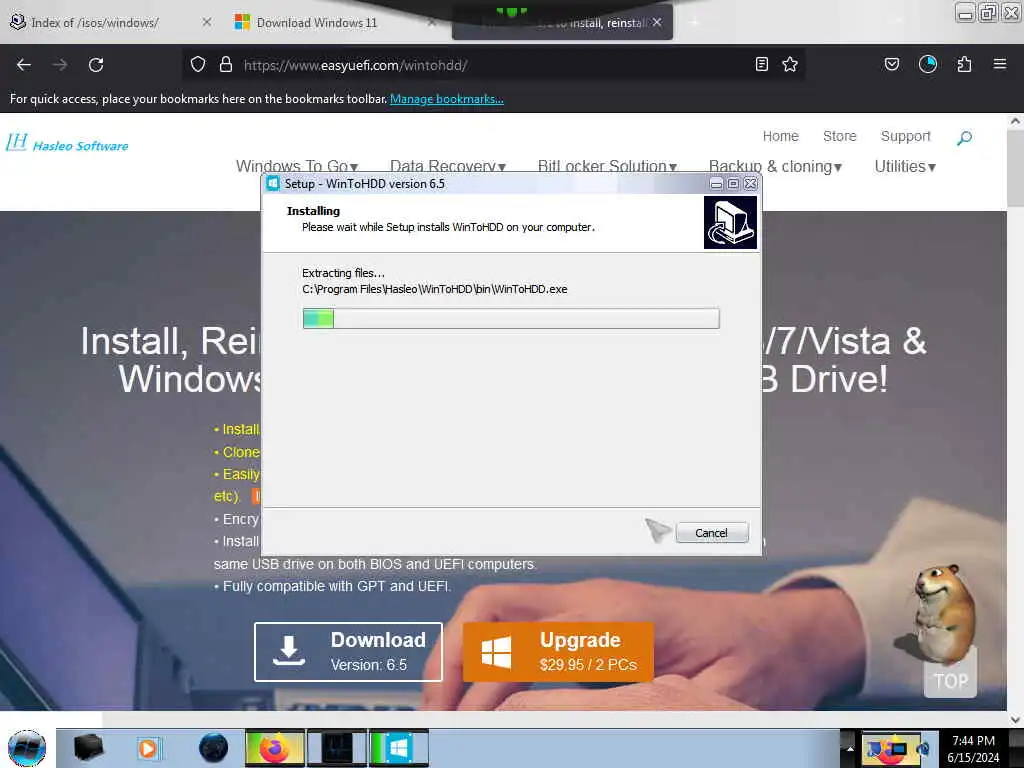Open the website search magnifier icon
The height and width of the screenshot is (768, 1024).
[x=965, y=137]
